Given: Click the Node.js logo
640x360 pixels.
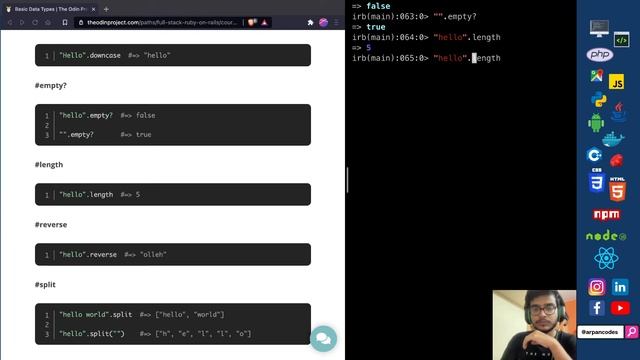Looking at the screenshot, I should (606, 236).
